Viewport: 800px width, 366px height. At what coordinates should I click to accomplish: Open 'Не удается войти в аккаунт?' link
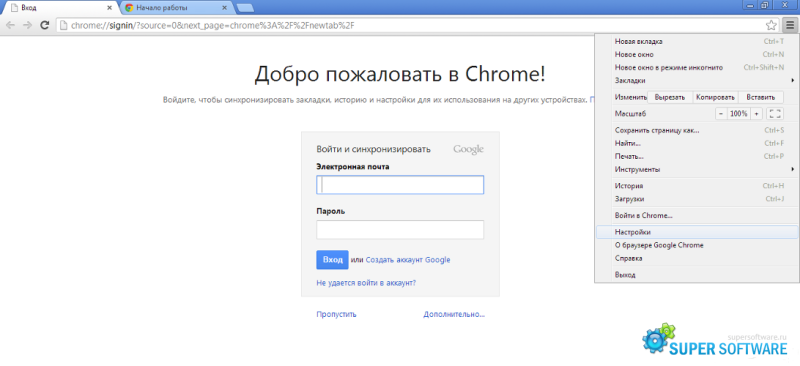[366, 282]
